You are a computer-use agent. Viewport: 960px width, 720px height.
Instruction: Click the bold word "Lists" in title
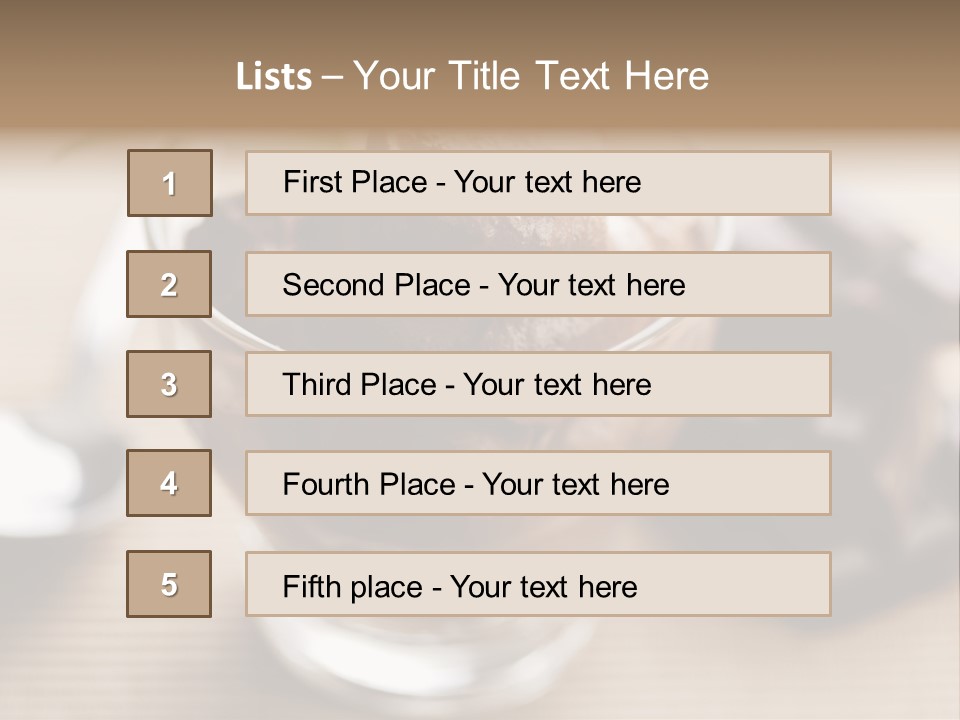click(274, 77)
